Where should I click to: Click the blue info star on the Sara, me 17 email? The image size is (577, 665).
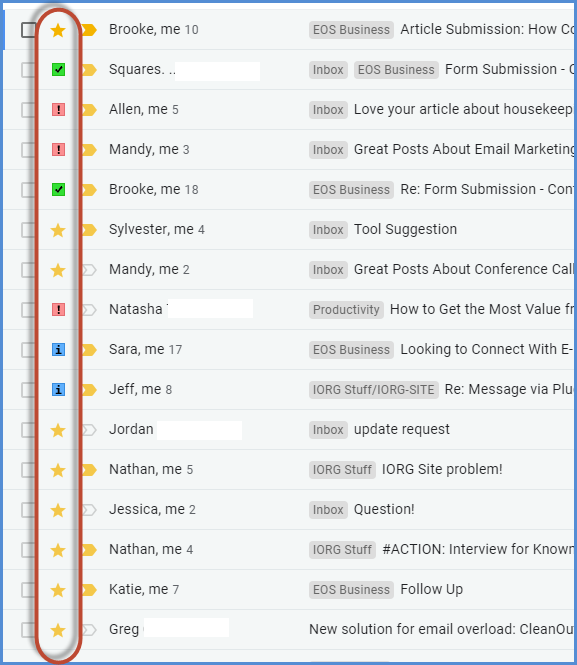[x=58, y=350]
